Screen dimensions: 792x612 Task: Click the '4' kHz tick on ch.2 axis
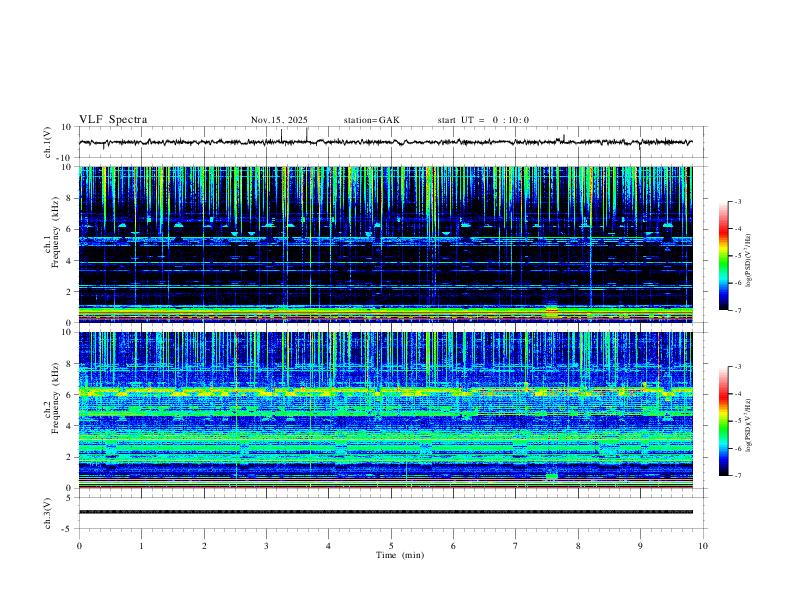[70, 426]
